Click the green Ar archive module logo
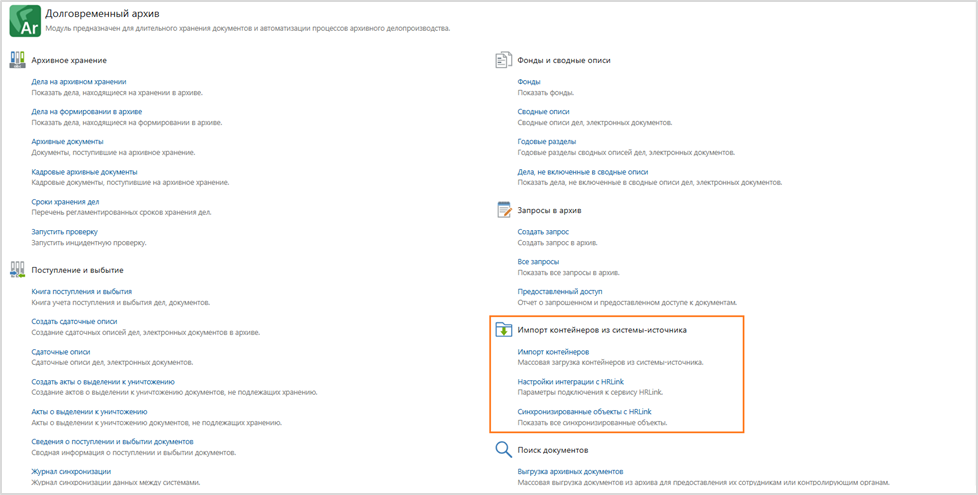 (x=25, y=21)
